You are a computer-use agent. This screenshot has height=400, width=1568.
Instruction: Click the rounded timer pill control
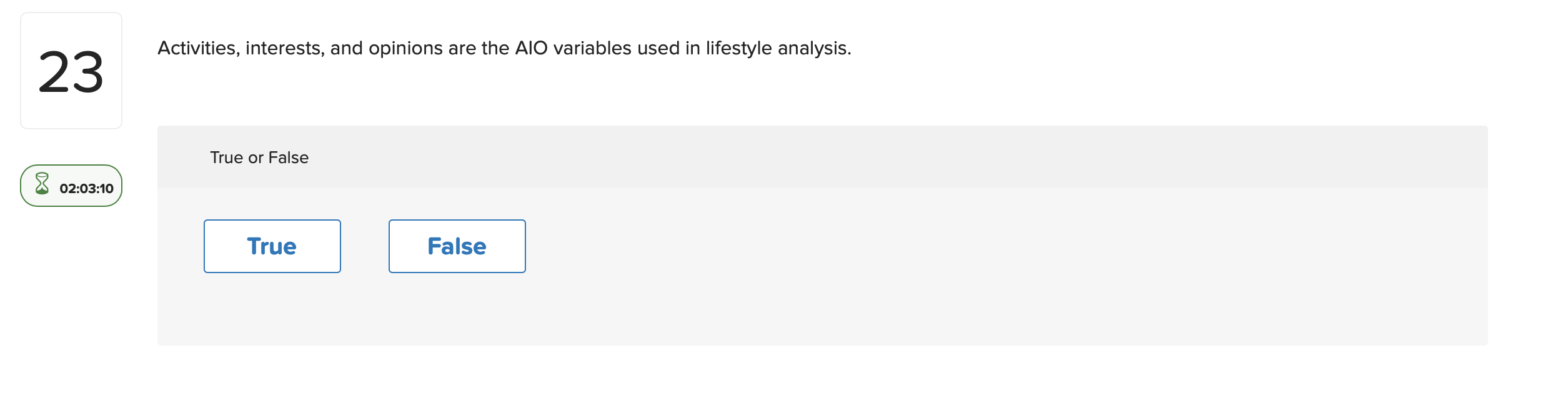(x=71, y=185)
